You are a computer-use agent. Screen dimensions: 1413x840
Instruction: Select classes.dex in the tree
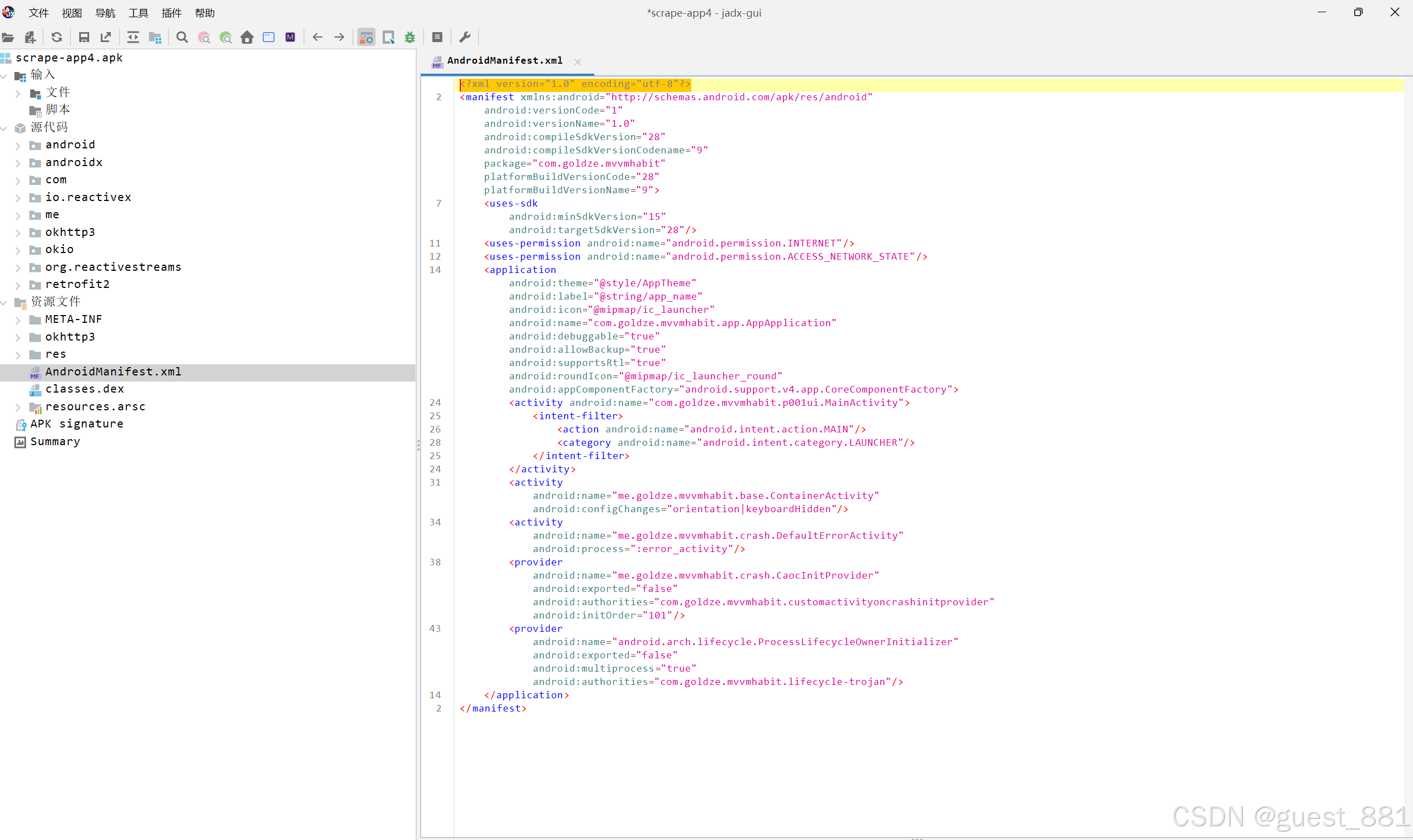pos(84,389)
